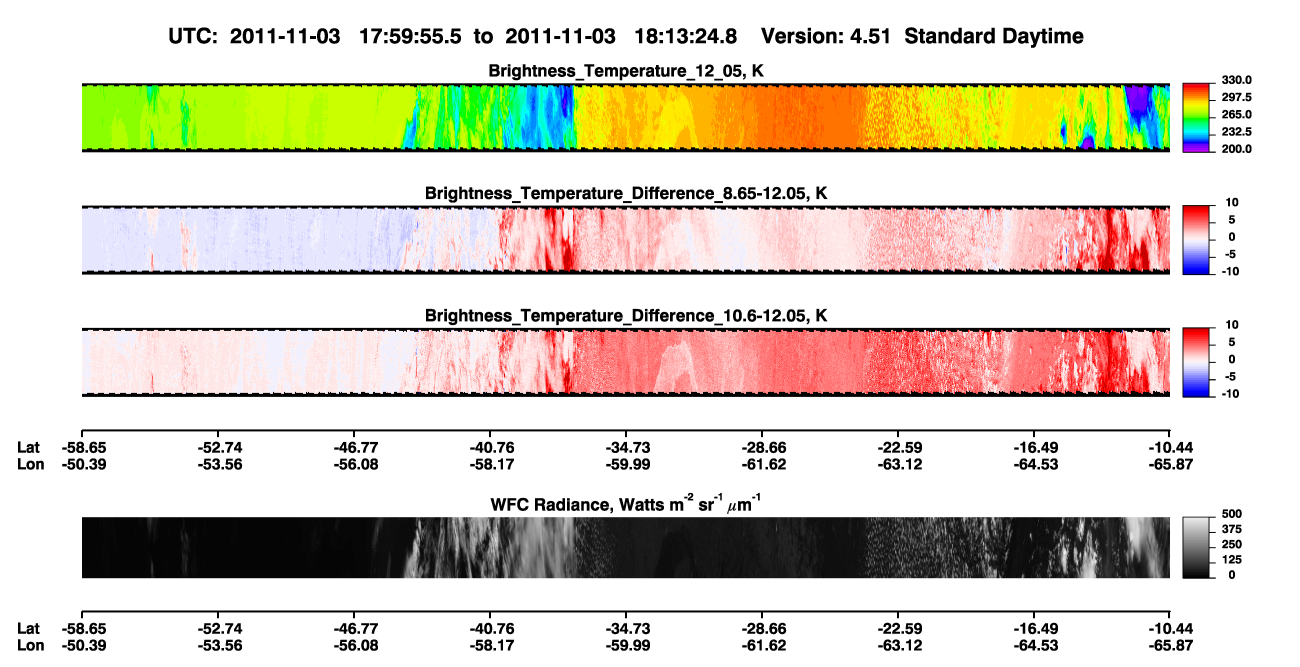The height and width of the screenshot is (667, 1300).
Task: Click the "Lat" label below WFC Radiance panel
Action: [x=29, y=628]
